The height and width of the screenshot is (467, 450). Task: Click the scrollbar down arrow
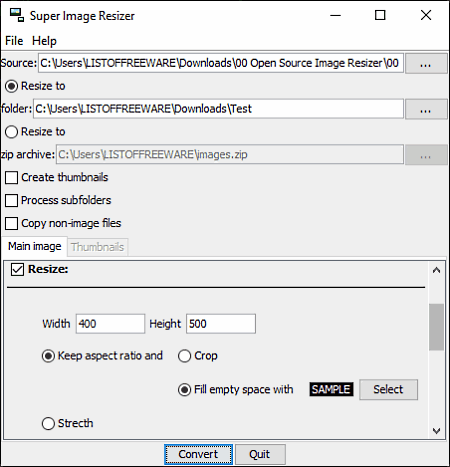[436, 431]
